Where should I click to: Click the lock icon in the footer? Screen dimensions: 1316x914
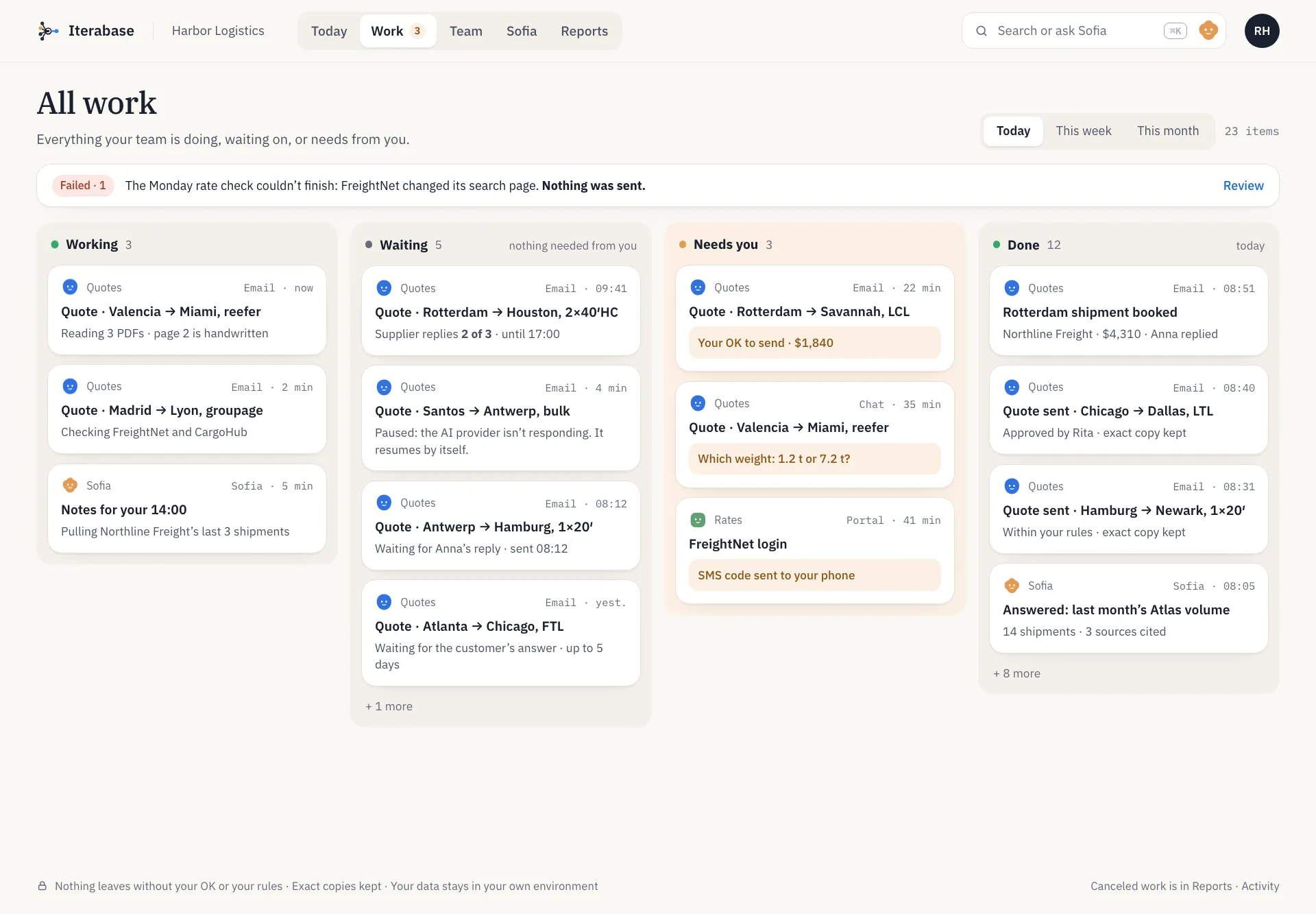tap(42, 886)
